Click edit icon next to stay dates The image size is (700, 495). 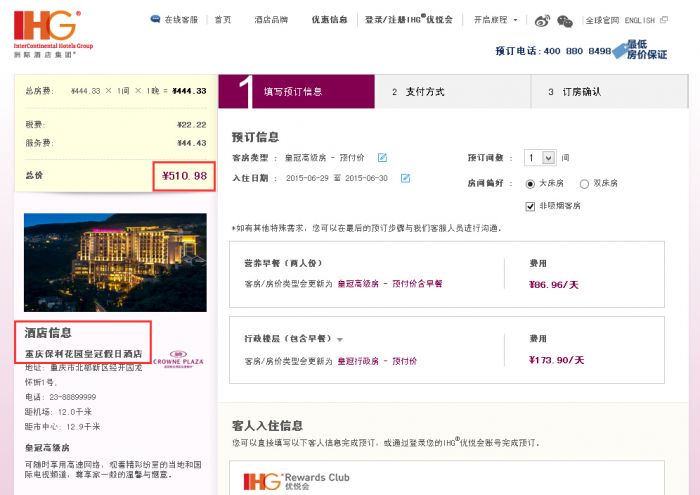pos(405,178)
